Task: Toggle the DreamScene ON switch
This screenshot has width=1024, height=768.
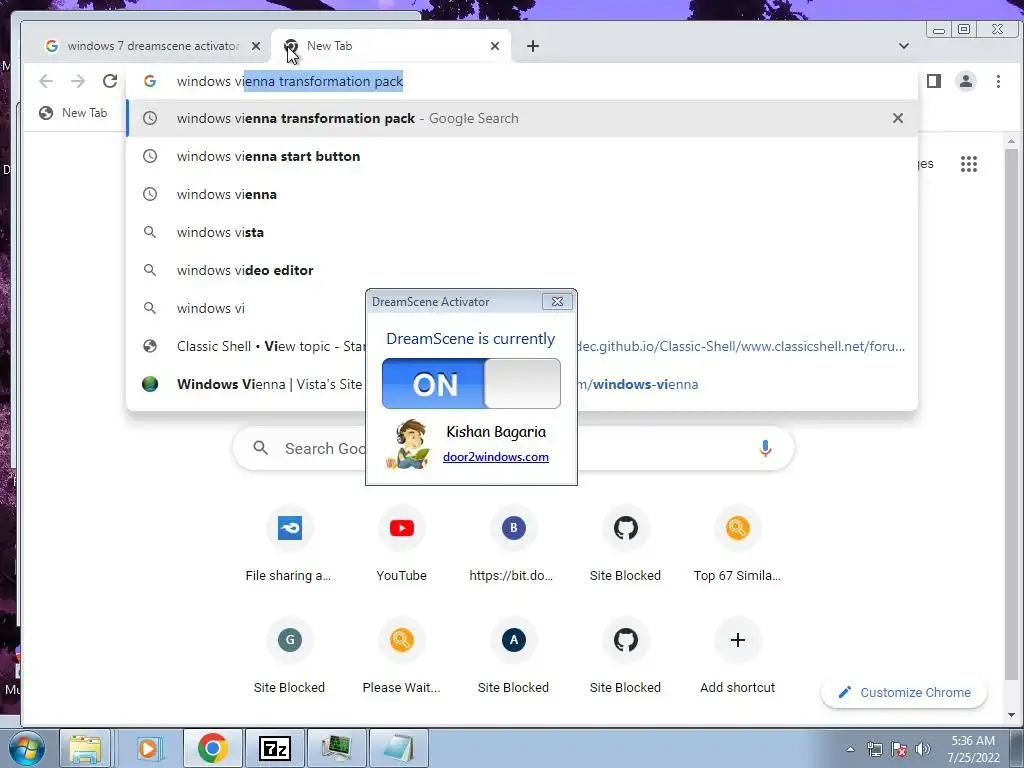Action: pyautogui.click(x=471, y=383)
